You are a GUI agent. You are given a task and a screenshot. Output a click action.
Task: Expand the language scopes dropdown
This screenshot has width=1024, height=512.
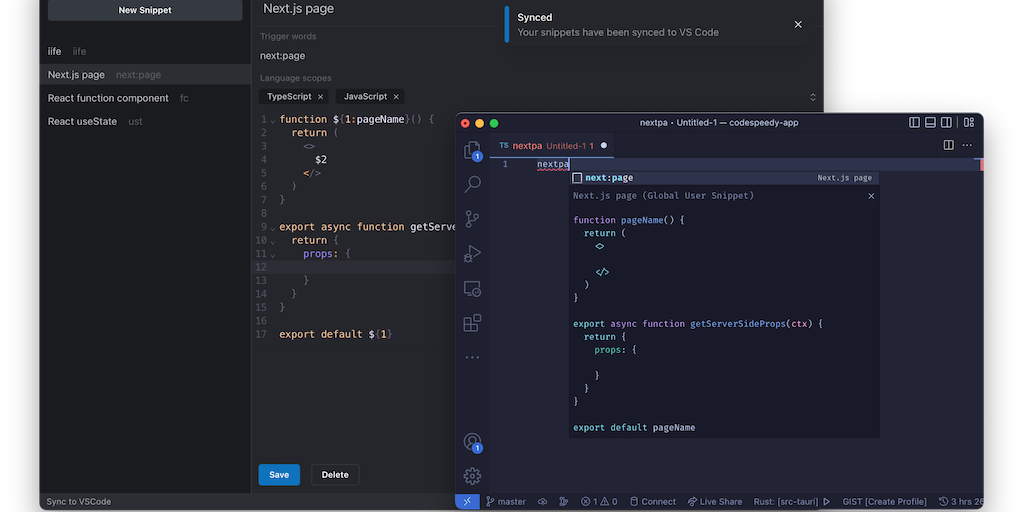pyautogui.click(x=812, y=97)
